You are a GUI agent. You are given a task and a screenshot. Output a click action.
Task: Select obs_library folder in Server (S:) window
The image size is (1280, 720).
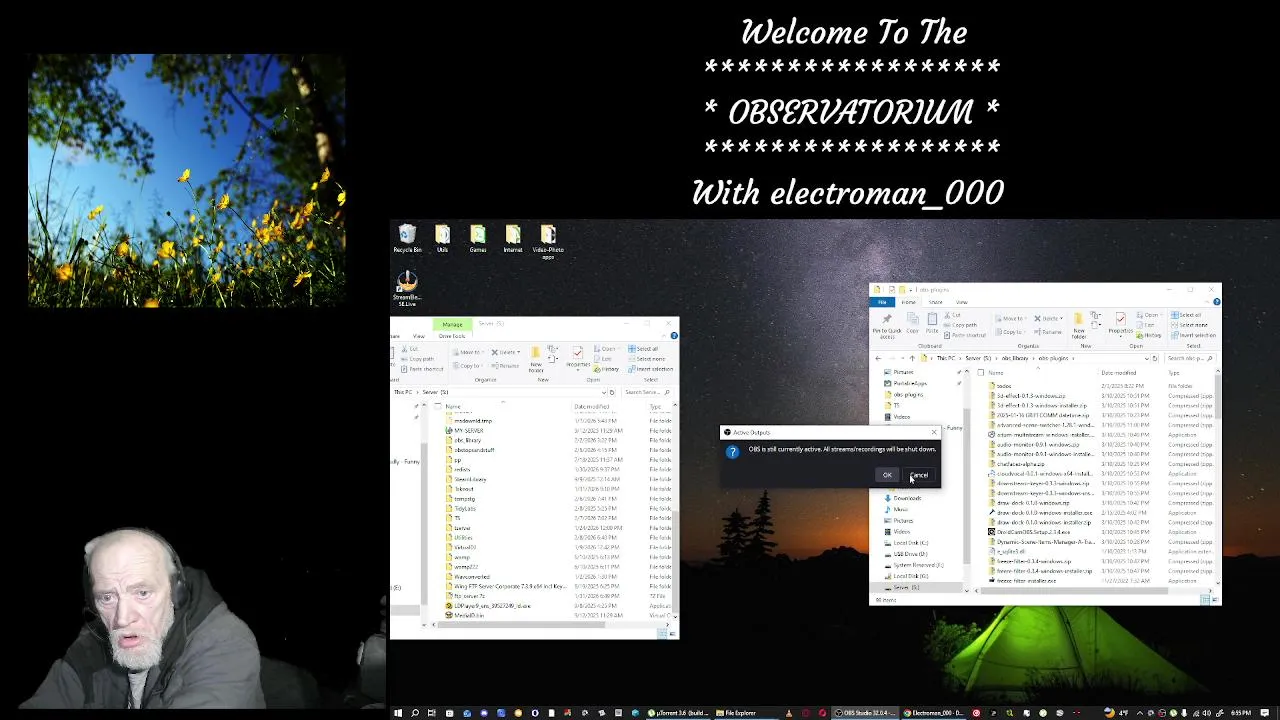(467, 440)
